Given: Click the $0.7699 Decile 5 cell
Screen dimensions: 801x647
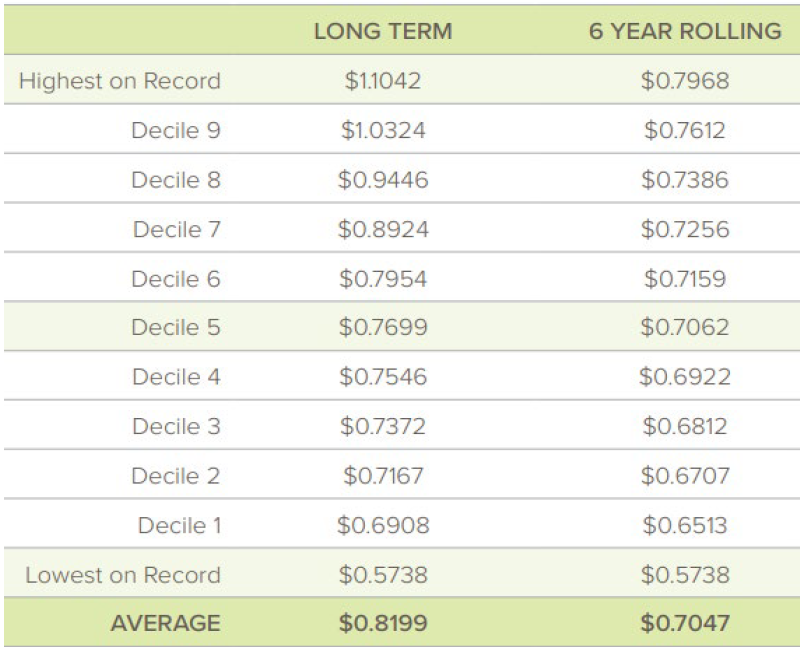Looking at the screenshot, I should click(383, 327).
